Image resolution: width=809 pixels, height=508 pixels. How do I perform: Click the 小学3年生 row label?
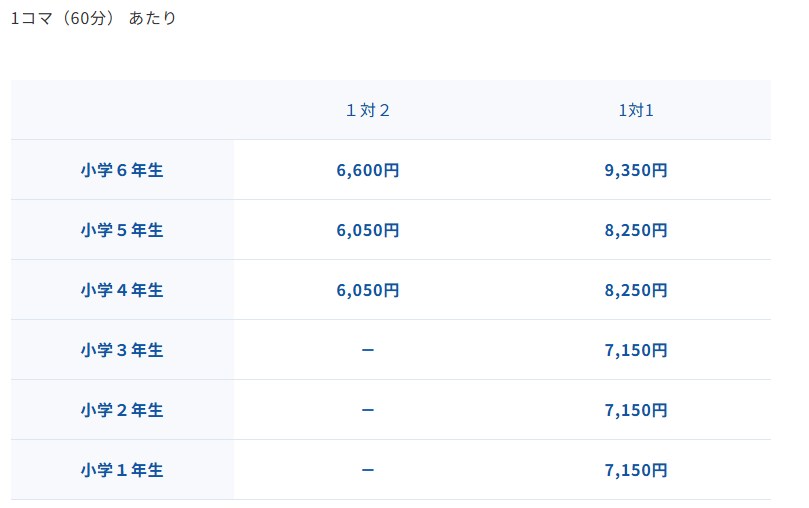[x=122, y=350]
